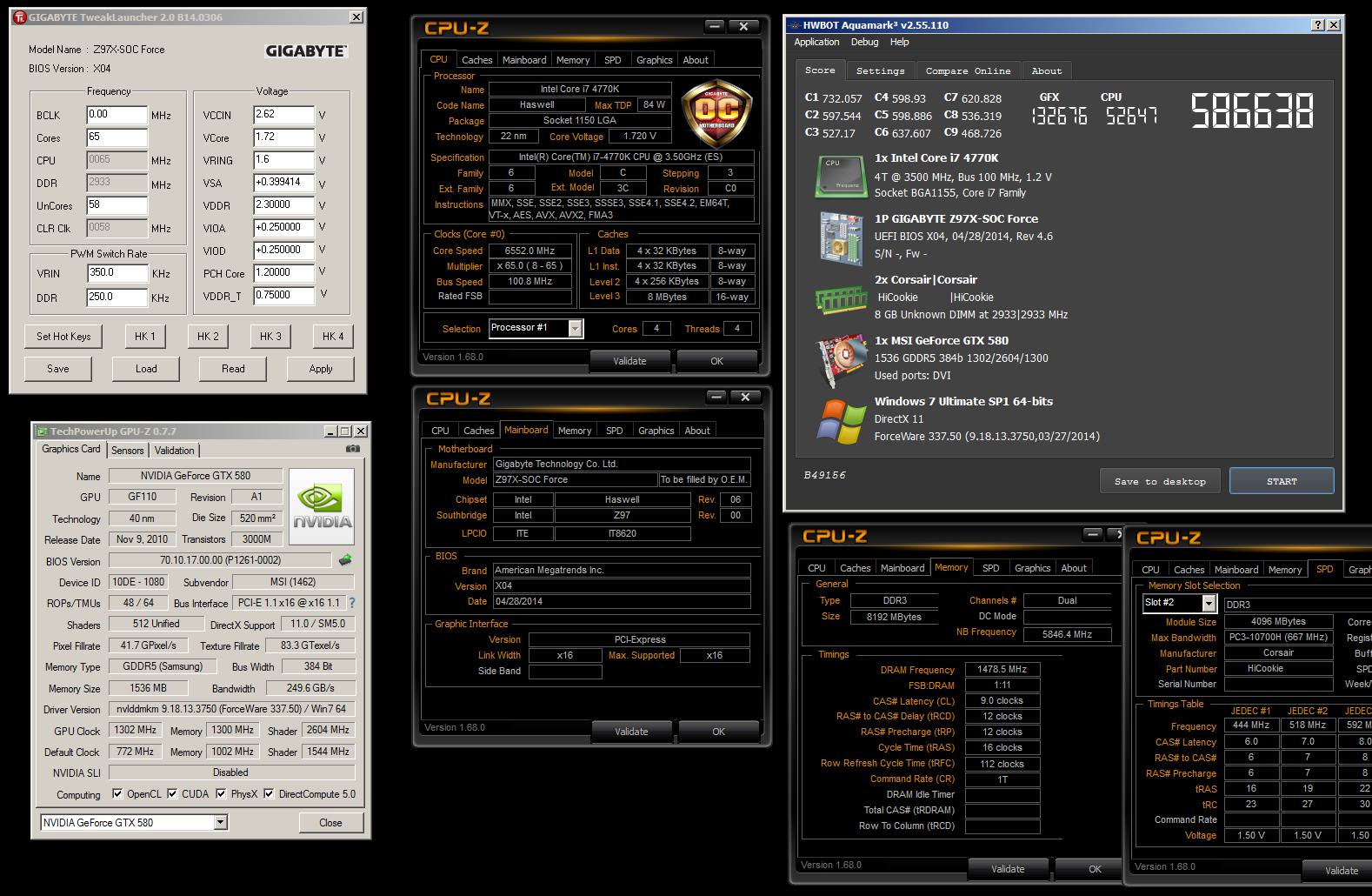1372x896 pixels.
Task: Click the graphics card icon in Aquamark
Action: [x=841, y=359]
